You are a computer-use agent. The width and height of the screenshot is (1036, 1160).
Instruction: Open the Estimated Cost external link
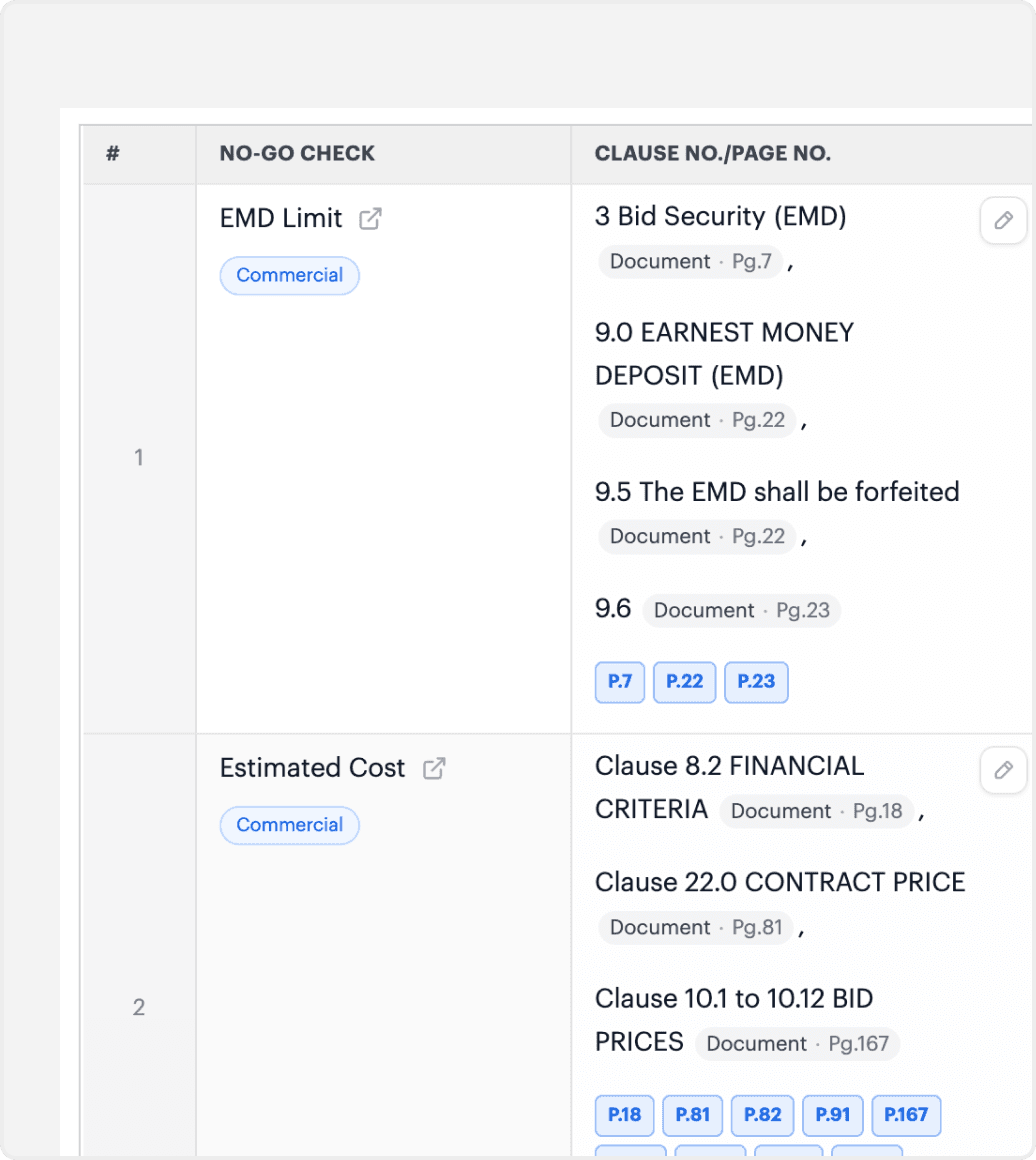coord(434,768)
